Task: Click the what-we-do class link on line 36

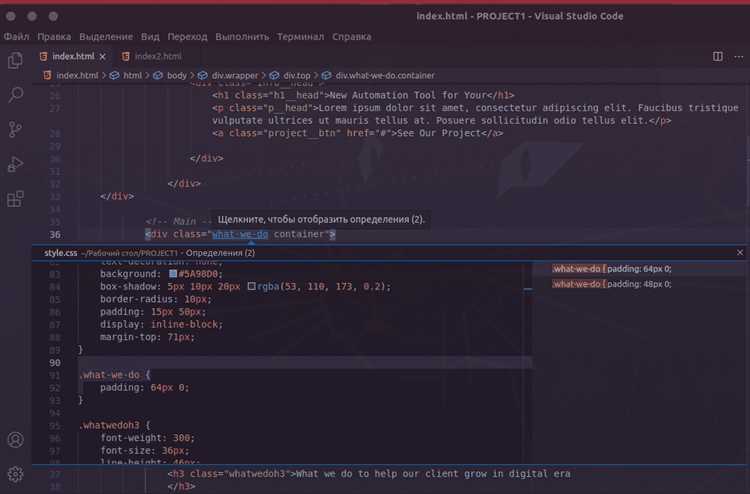Action: coord(240,234)
